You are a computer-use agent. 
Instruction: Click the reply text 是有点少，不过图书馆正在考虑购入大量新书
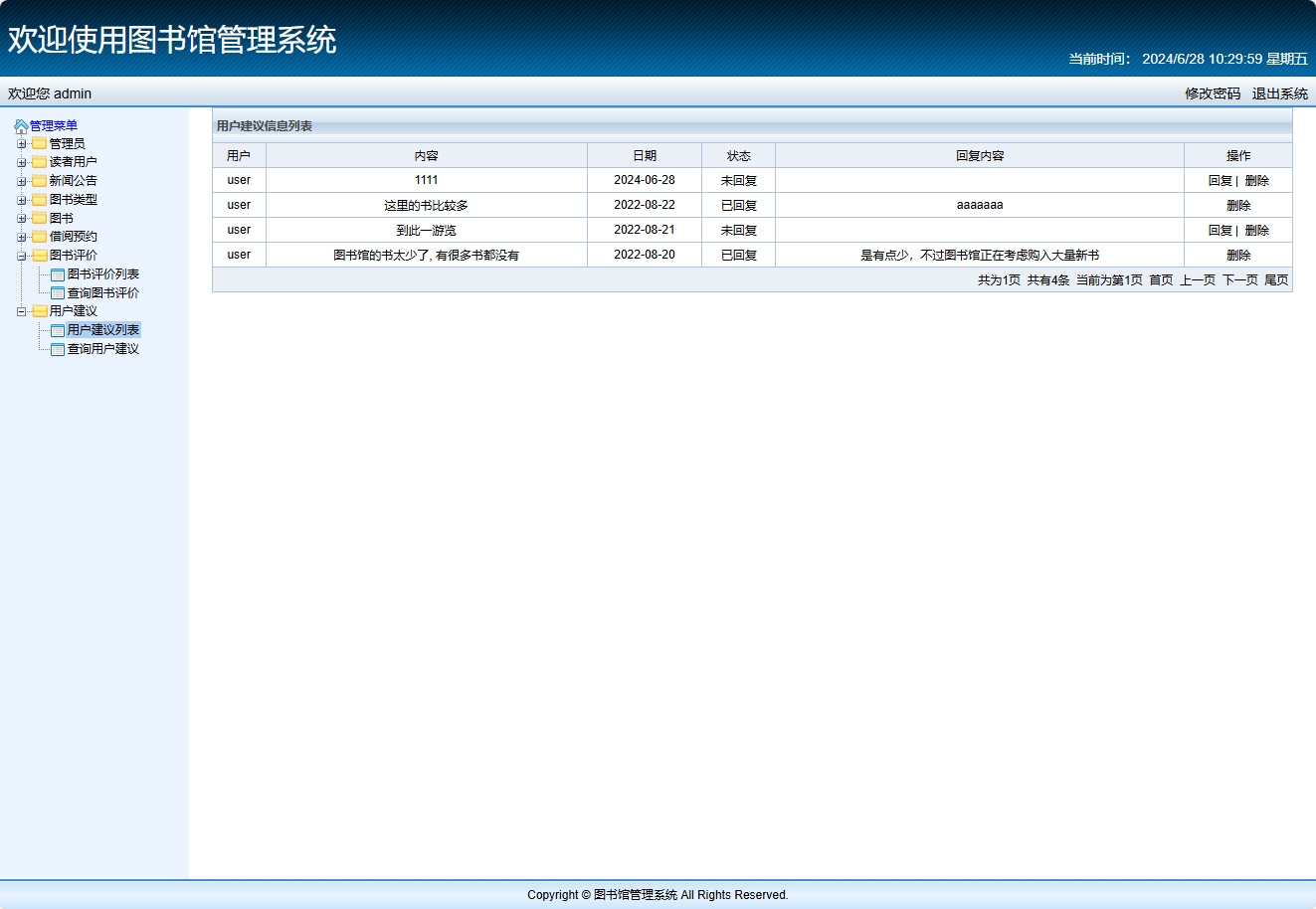(980, 256)
